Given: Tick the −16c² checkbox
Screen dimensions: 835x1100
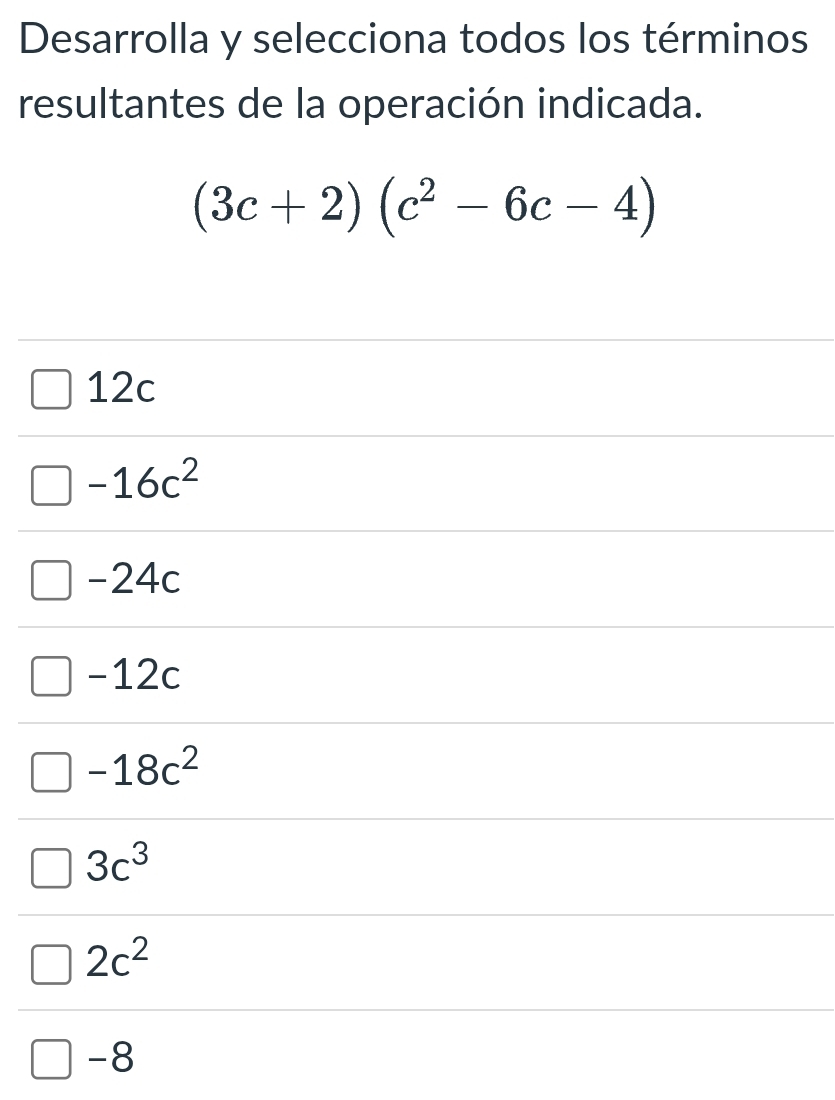Looking at the screenshot, I should click(x=51, y=485).
